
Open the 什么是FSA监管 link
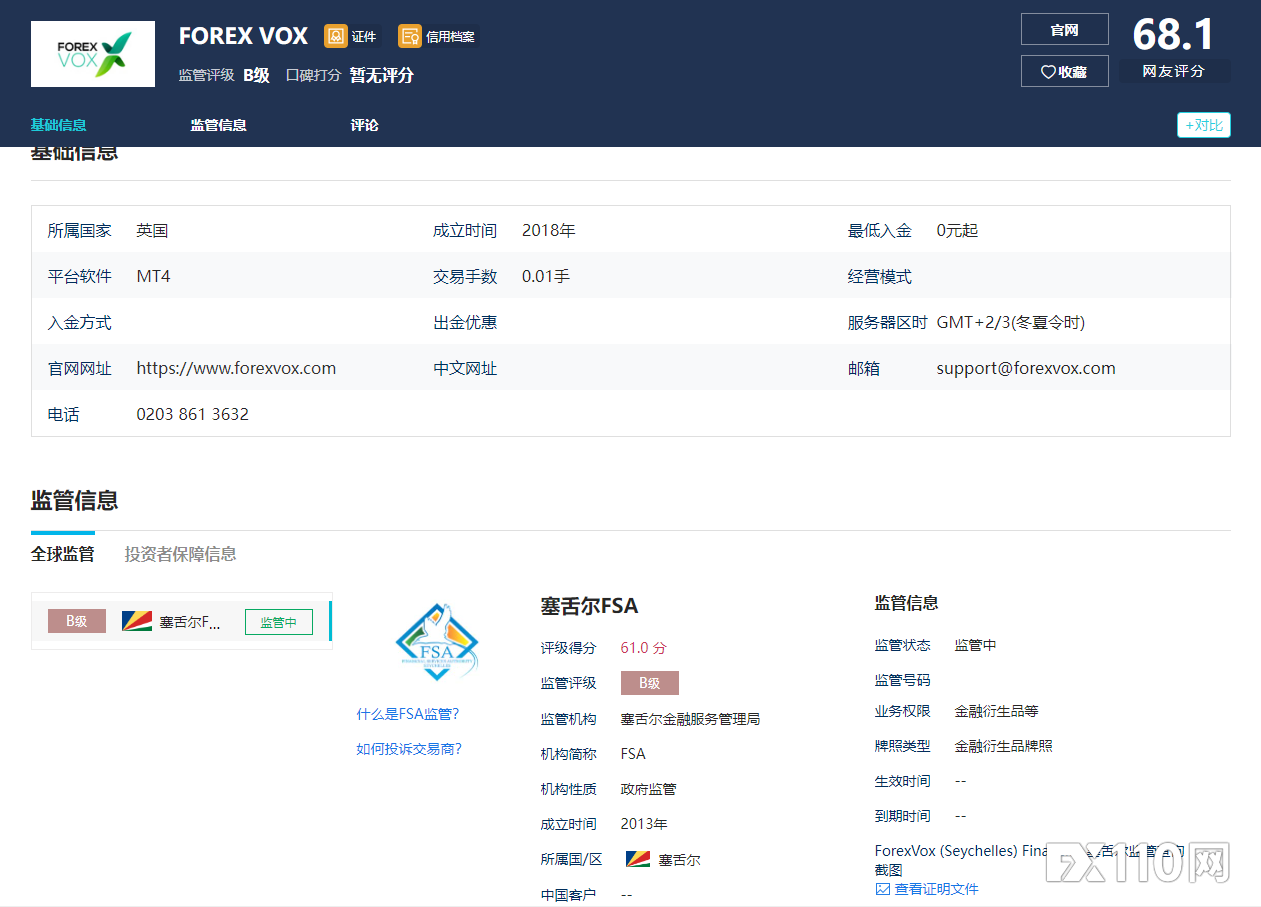coord(408,713)
